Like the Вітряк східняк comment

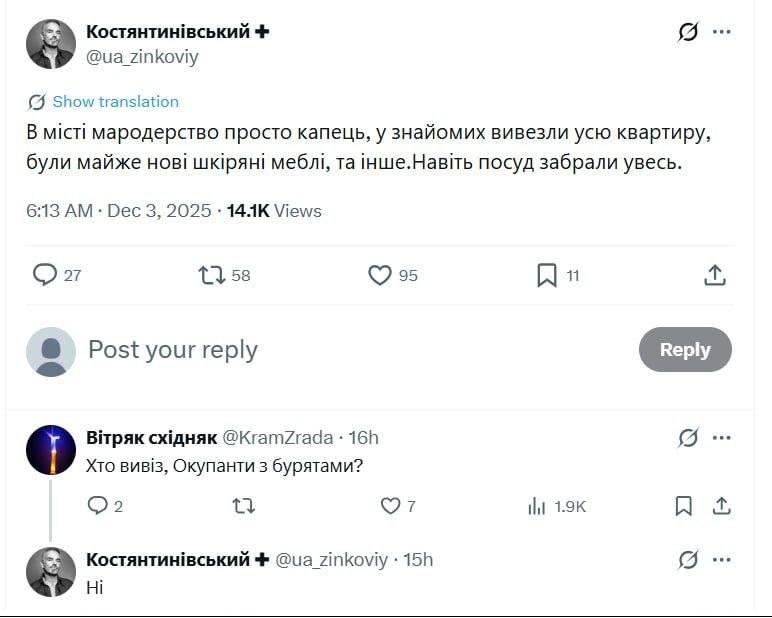click(391, 506)
